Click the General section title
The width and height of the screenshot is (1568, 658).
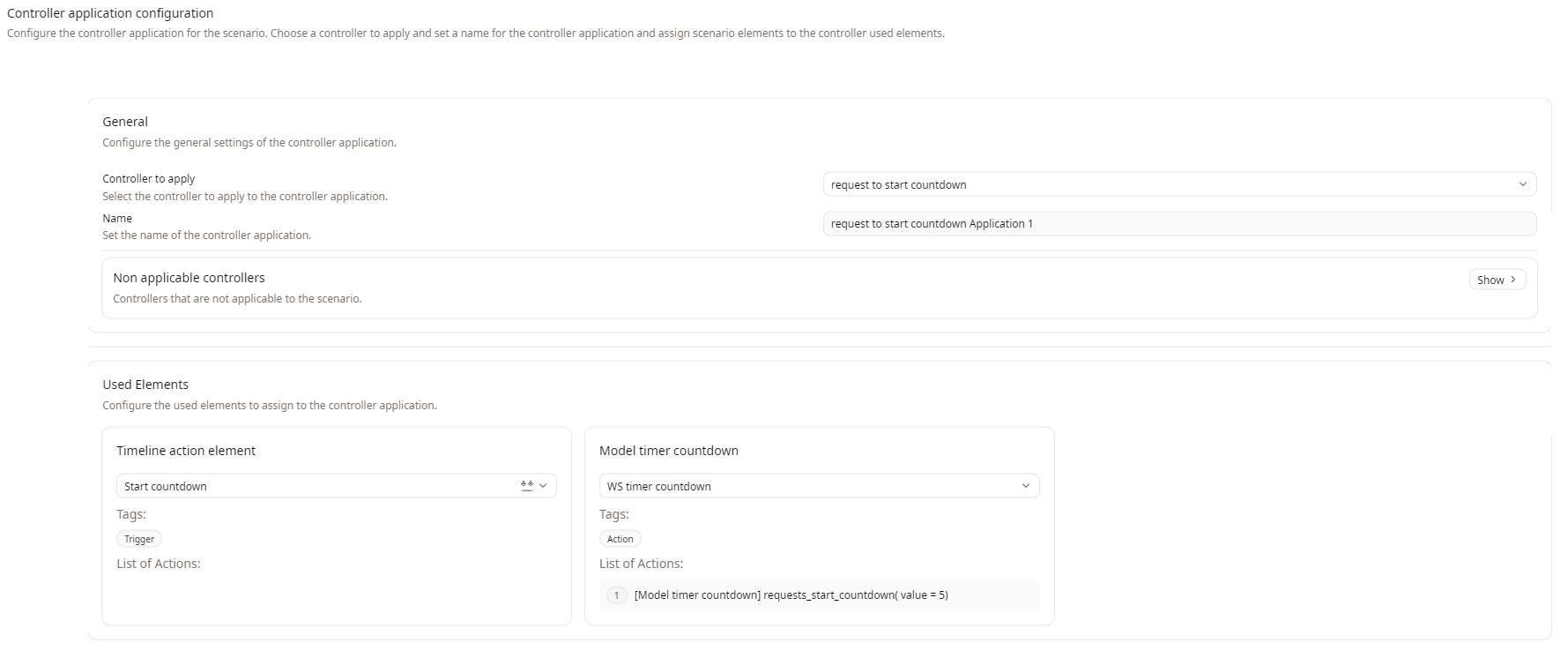(x=125, y=122)
